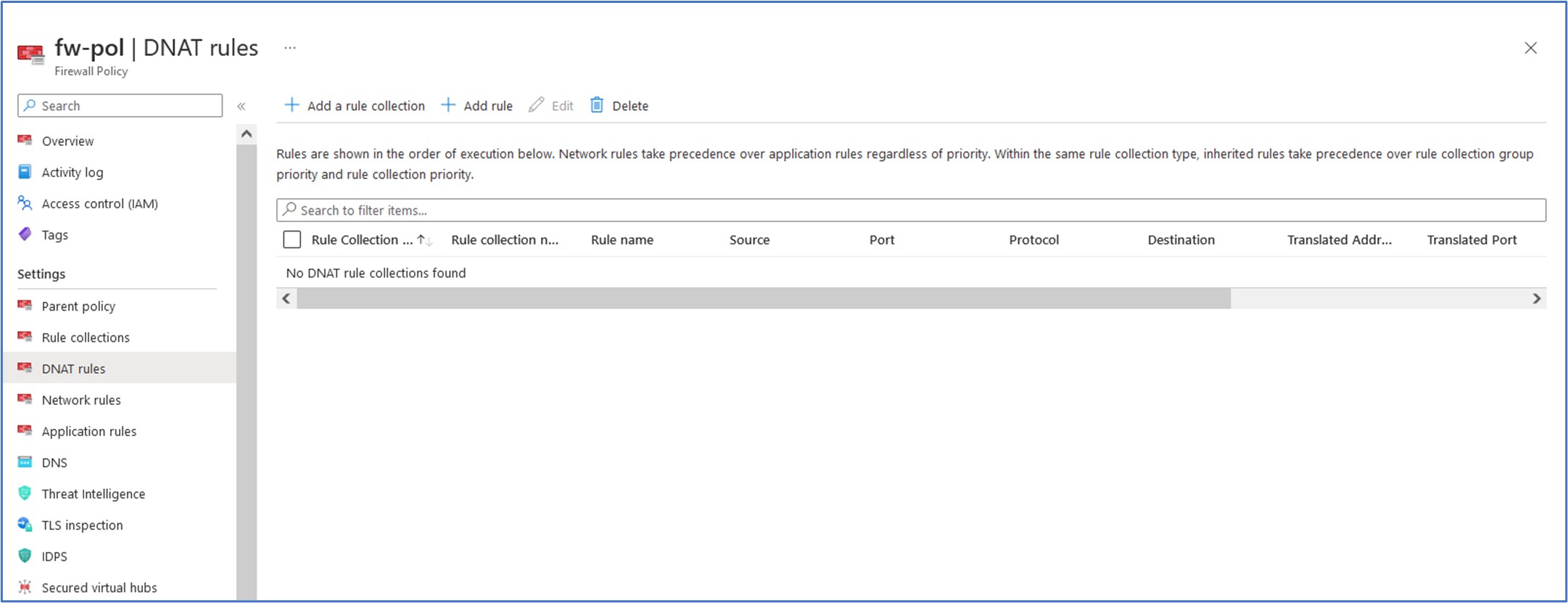Viewport: 1568px width, 603px height.
Task: Open the ellipsis more options menu
Action: 290,48
